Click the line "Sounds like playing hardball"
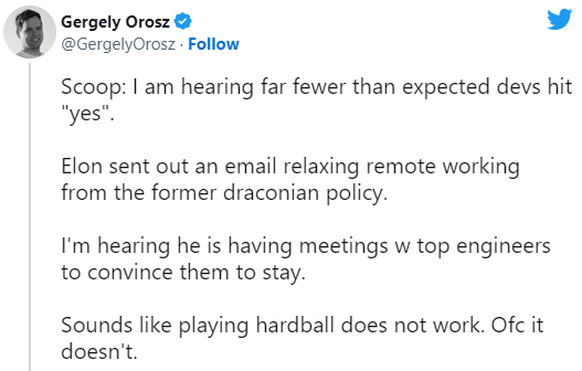Viewport: 582px width, 371px height. (303, 325)
